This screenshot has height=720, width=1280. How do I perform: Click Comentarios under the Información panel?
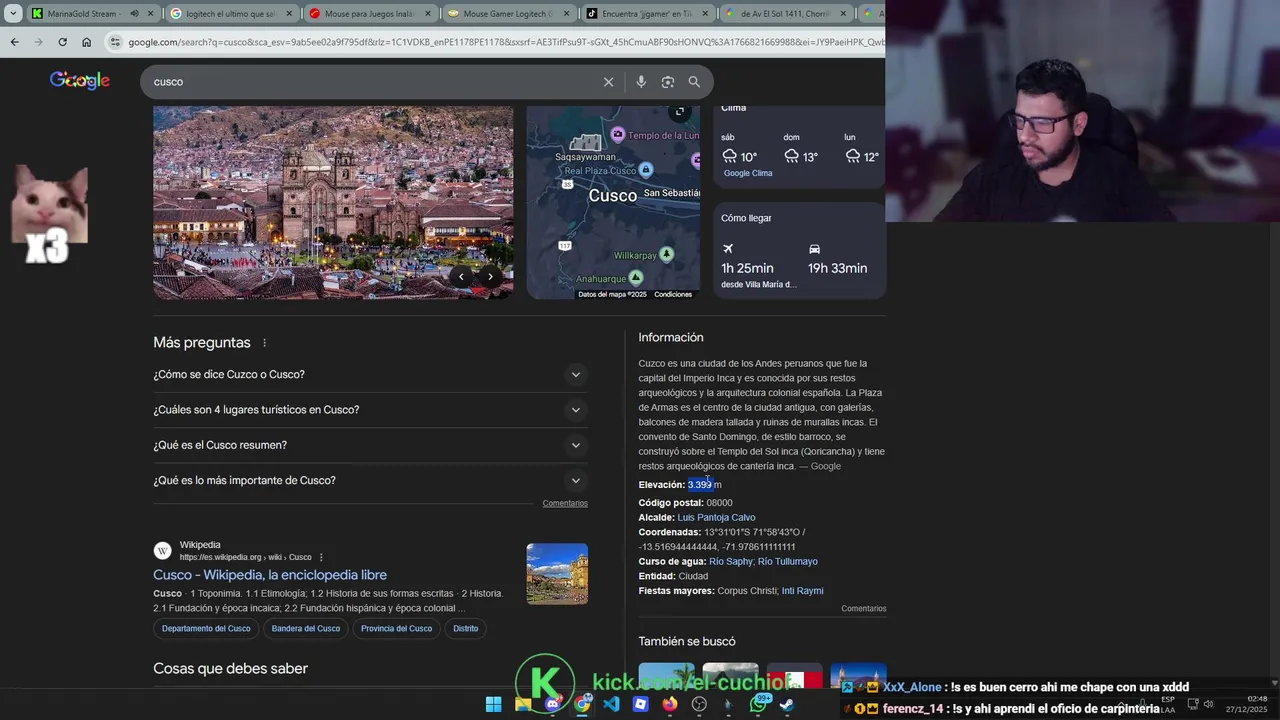[x=863, y=608]
